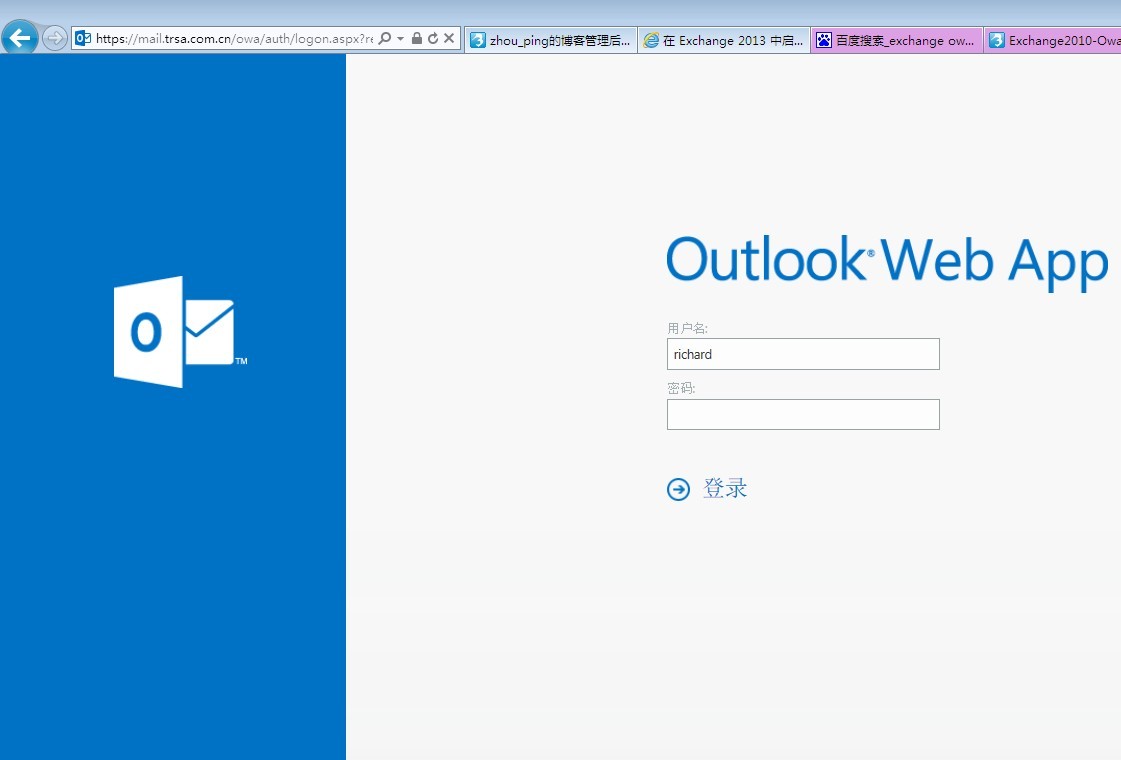
Task: Select the mail.trsa.com.cn URL address field
Action: [234, 39]
